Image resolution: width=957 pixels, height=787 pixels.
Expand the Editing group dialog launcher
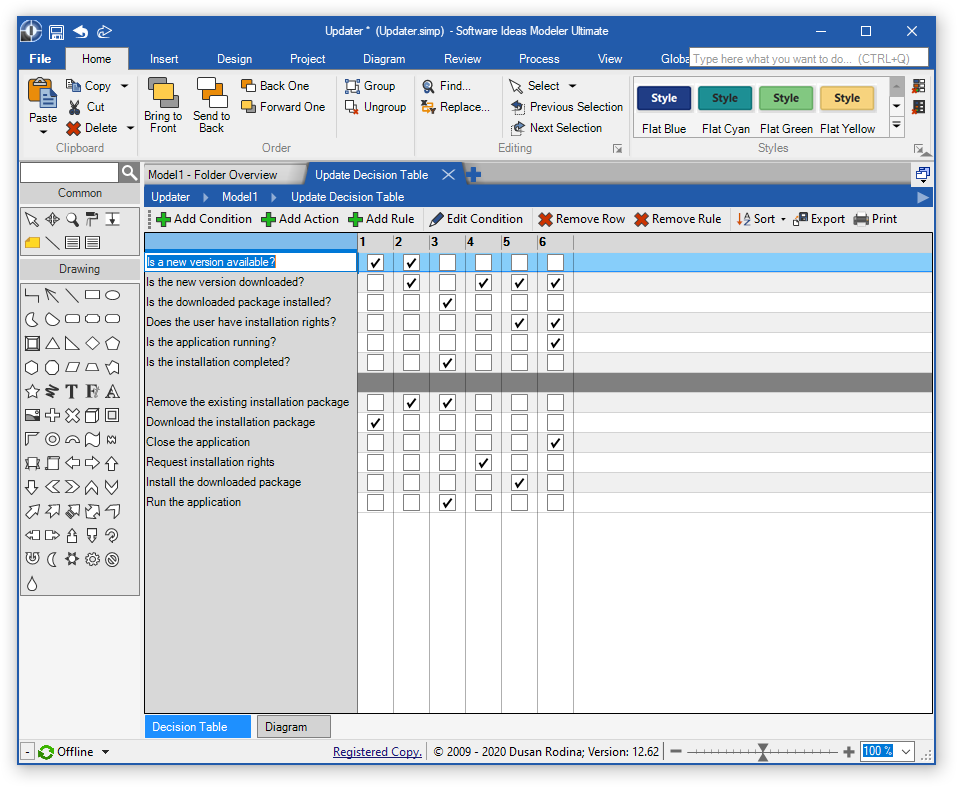tap(618, 148)
